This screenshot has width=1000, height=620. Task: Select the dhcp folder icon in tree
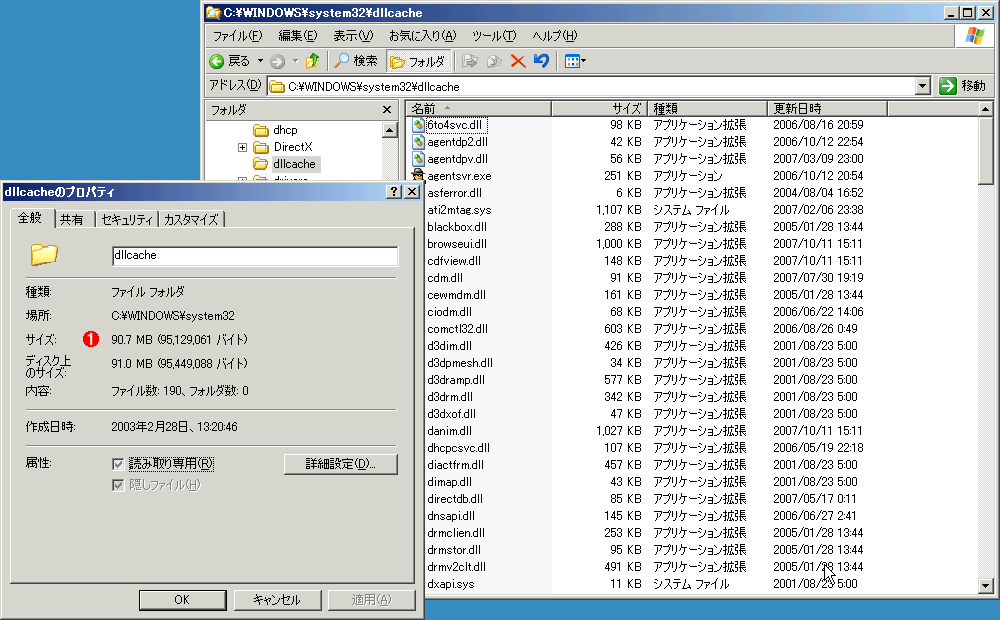pyautogui.click(x=260, y=130)
